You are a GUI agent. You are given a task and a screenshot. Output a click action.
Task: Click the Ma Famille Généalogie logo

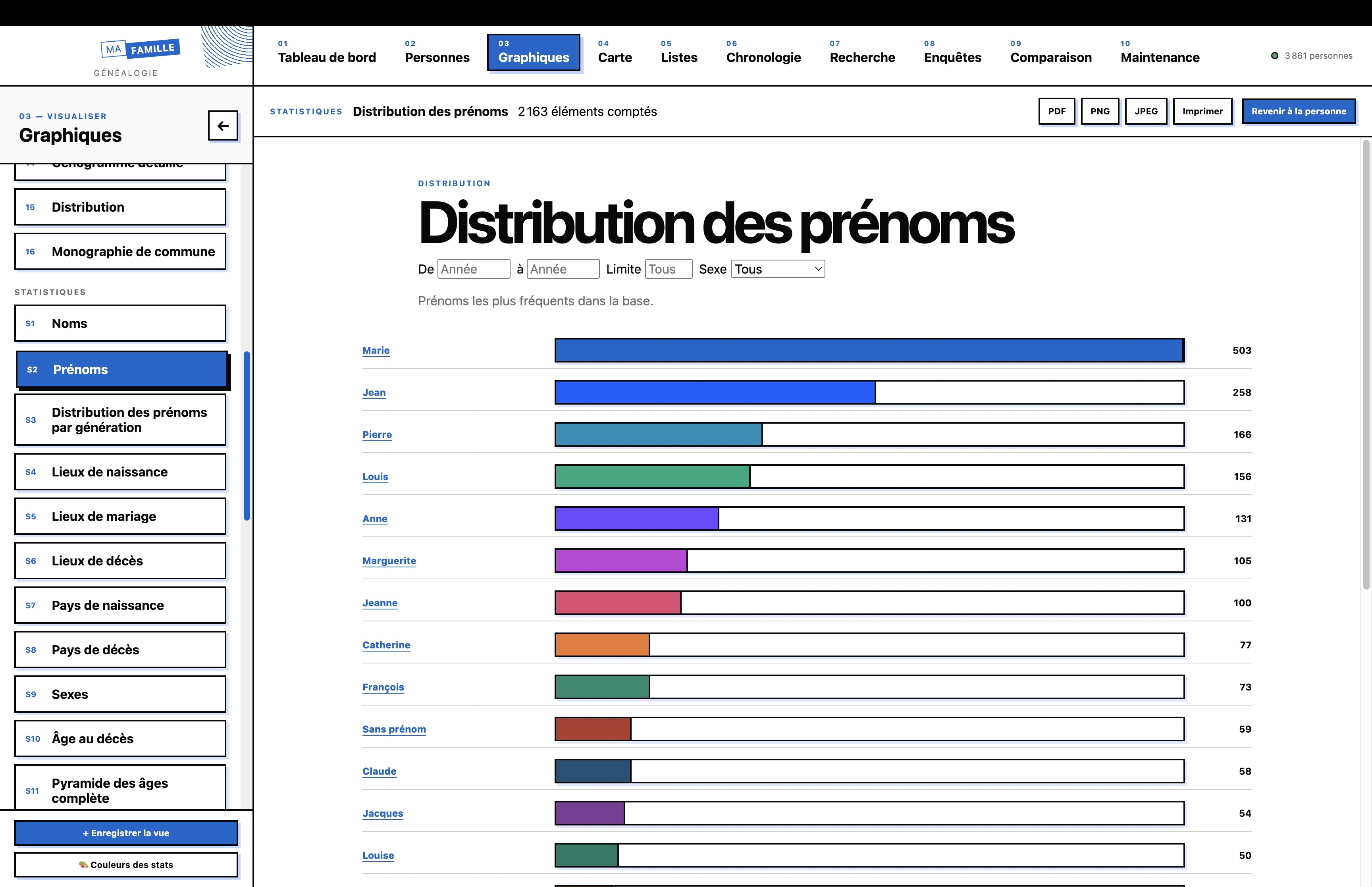coord(140,57)
